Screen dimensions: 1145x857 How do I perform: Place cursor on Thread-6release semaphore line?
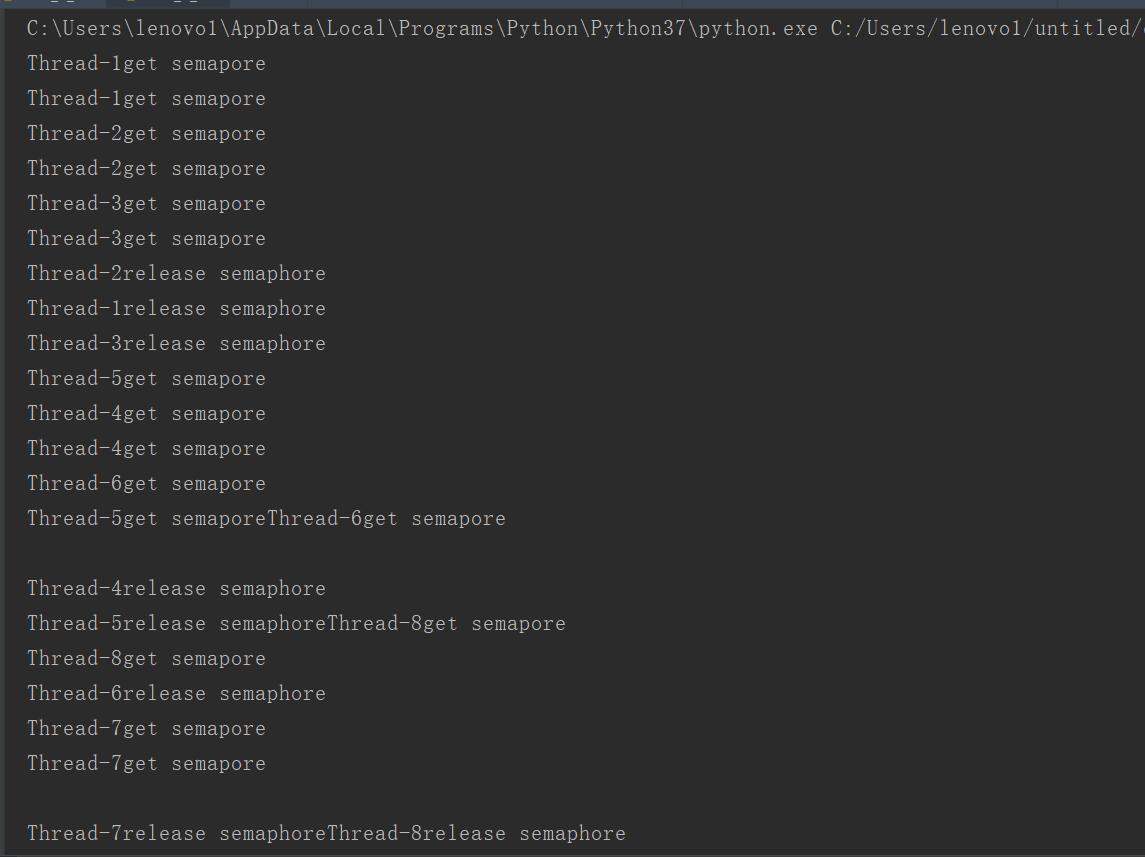[x=176, y=694]
